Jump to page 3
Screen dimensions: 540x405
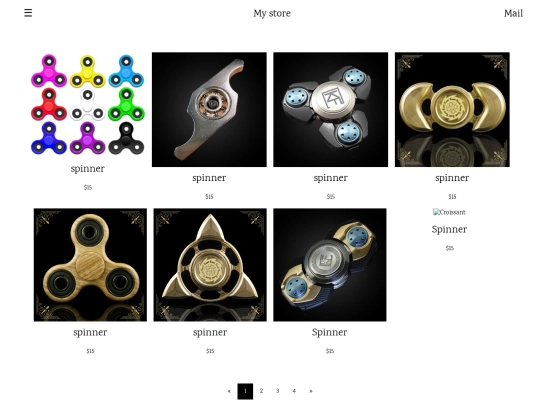pyautogui.click(x=278, y=391)
